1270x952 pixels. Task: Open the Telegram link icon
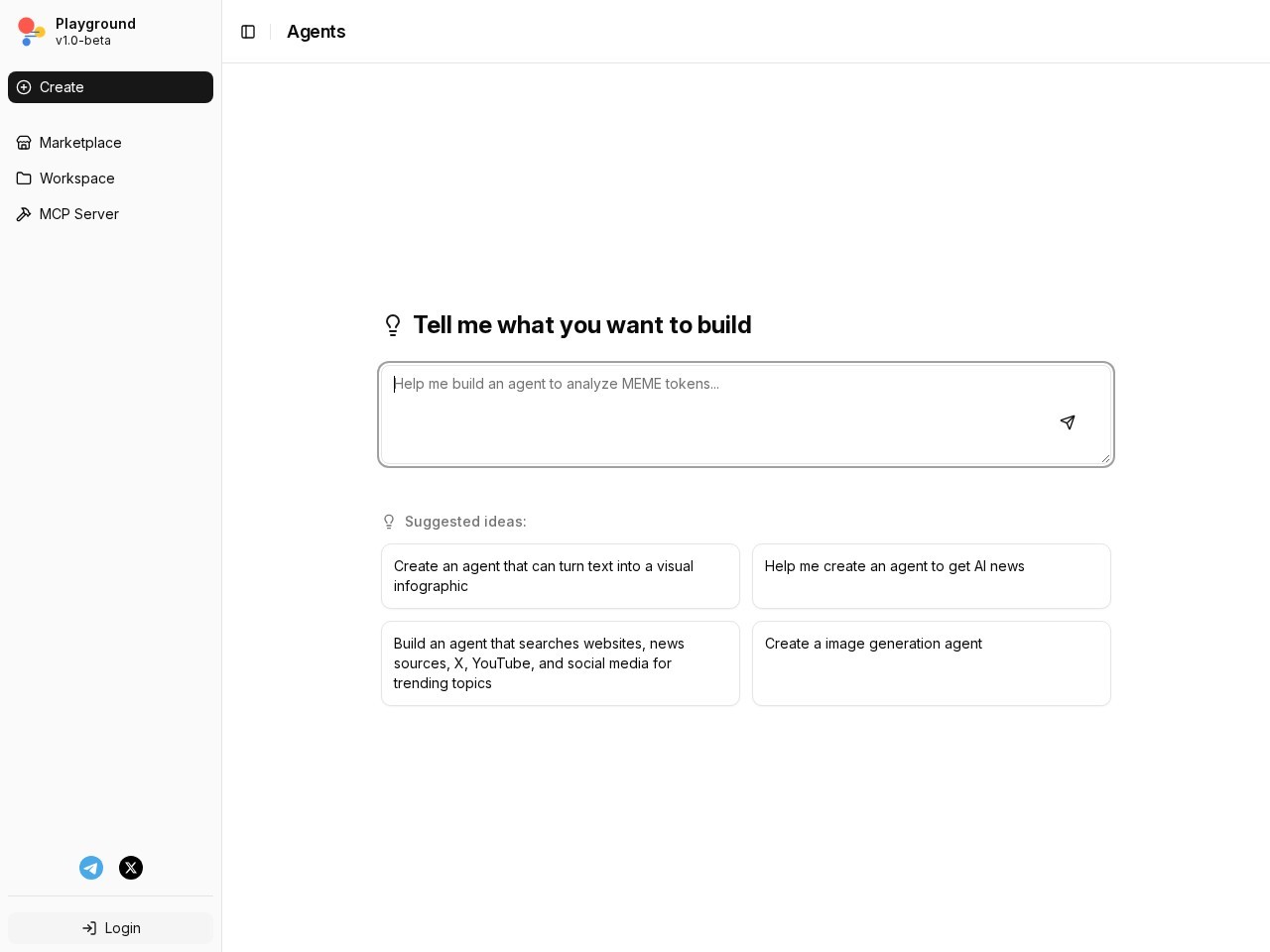[91, 868]
